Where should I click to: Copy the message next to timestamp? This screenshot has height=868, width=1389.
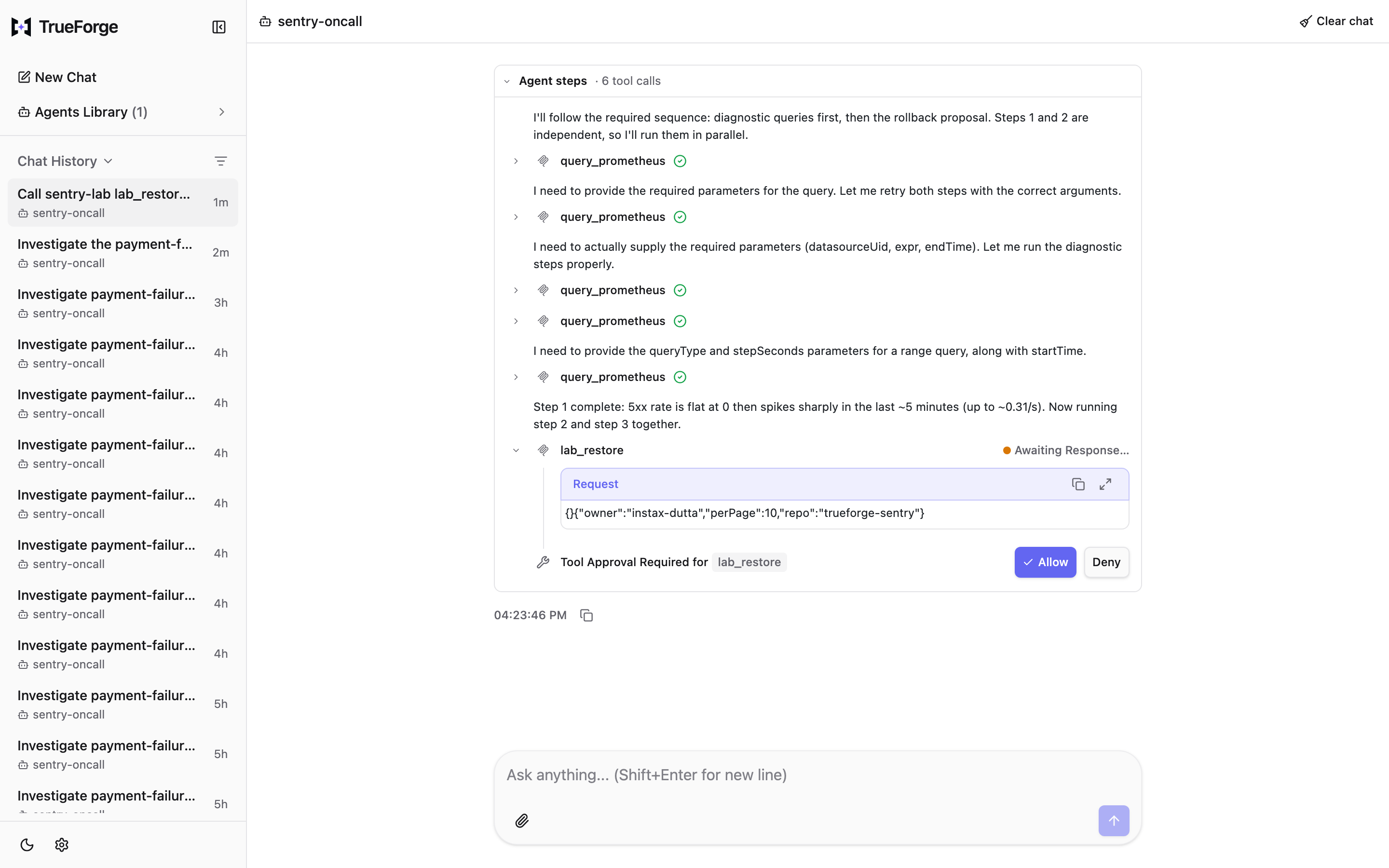(x=586, y=615)
